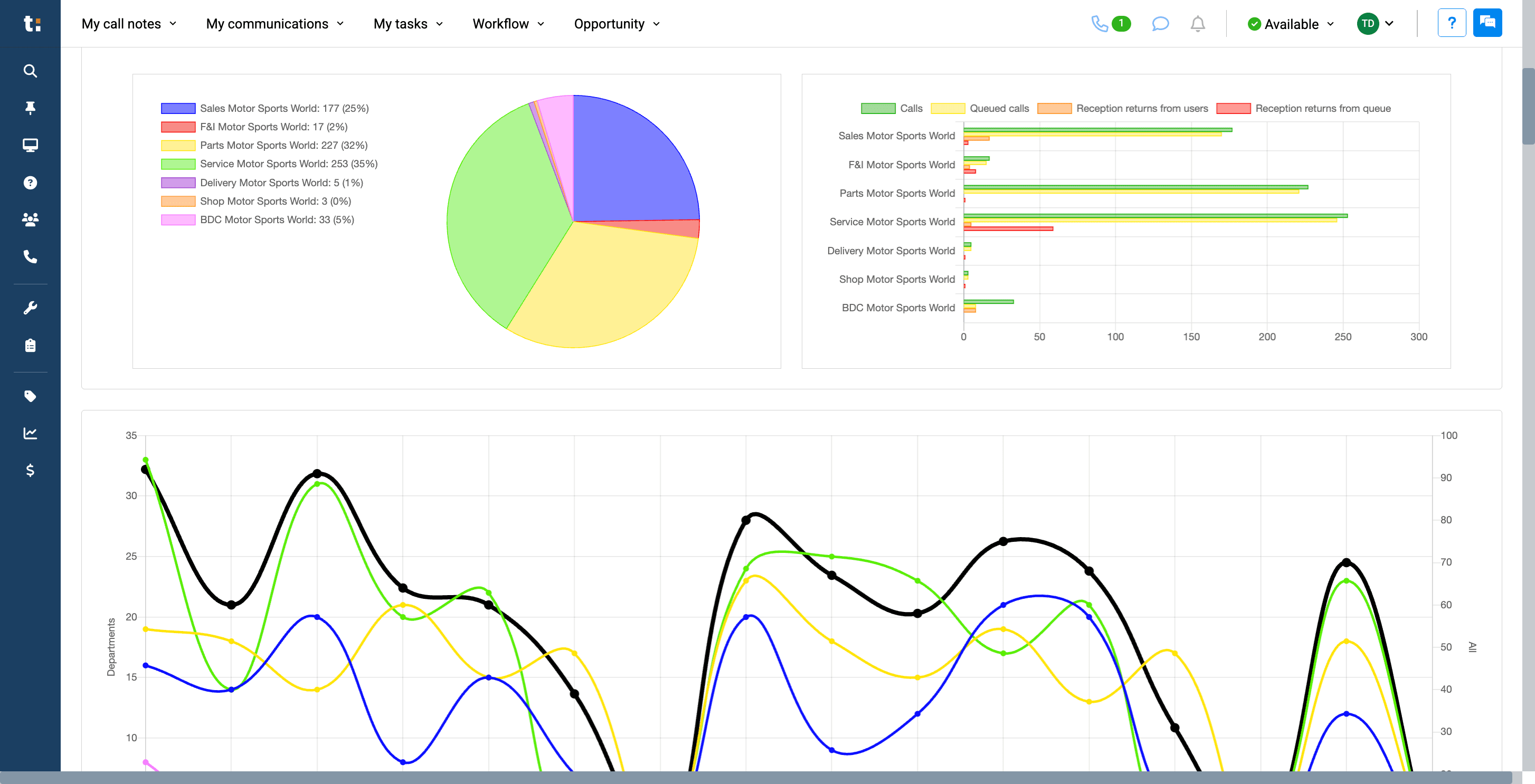This screenshot has width=1535, height=784.
Task: Toggle the Calls bar chart legend
Action: [892, 109]
